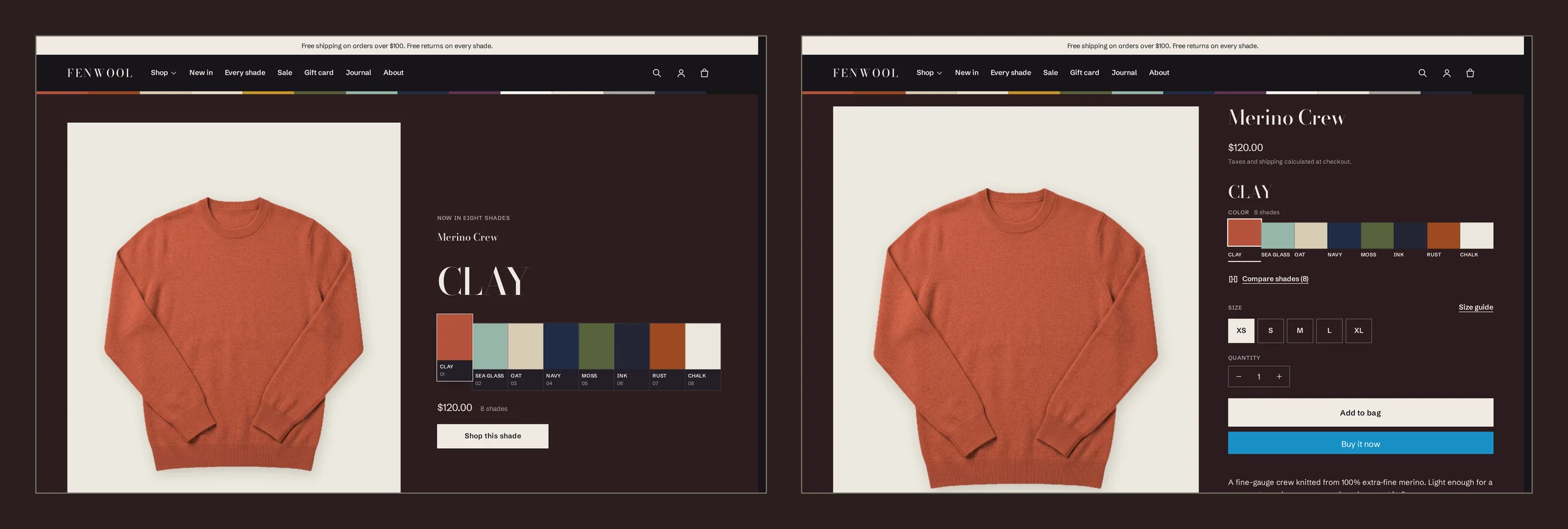This screenshot has width=1568, height=529.
Task: Go to New in on left page
Action: click(x=201, y=72)
